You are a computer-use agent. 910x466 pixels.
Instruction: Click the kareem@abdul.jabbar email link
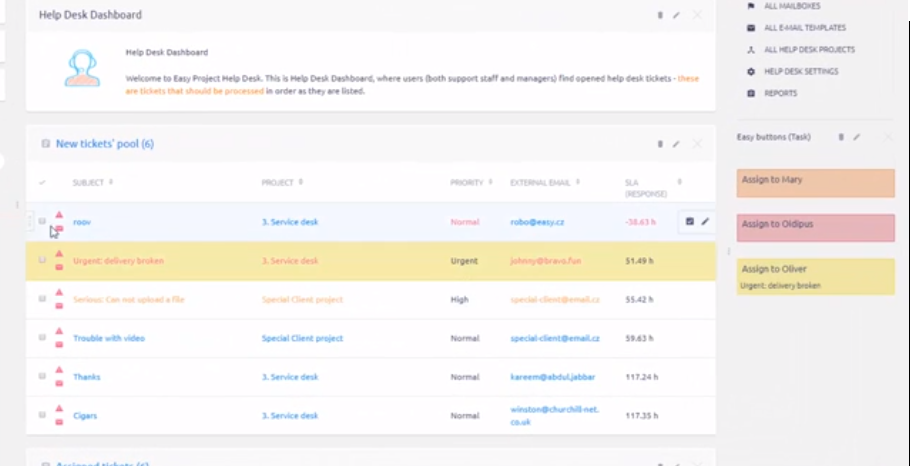[553, 377]
